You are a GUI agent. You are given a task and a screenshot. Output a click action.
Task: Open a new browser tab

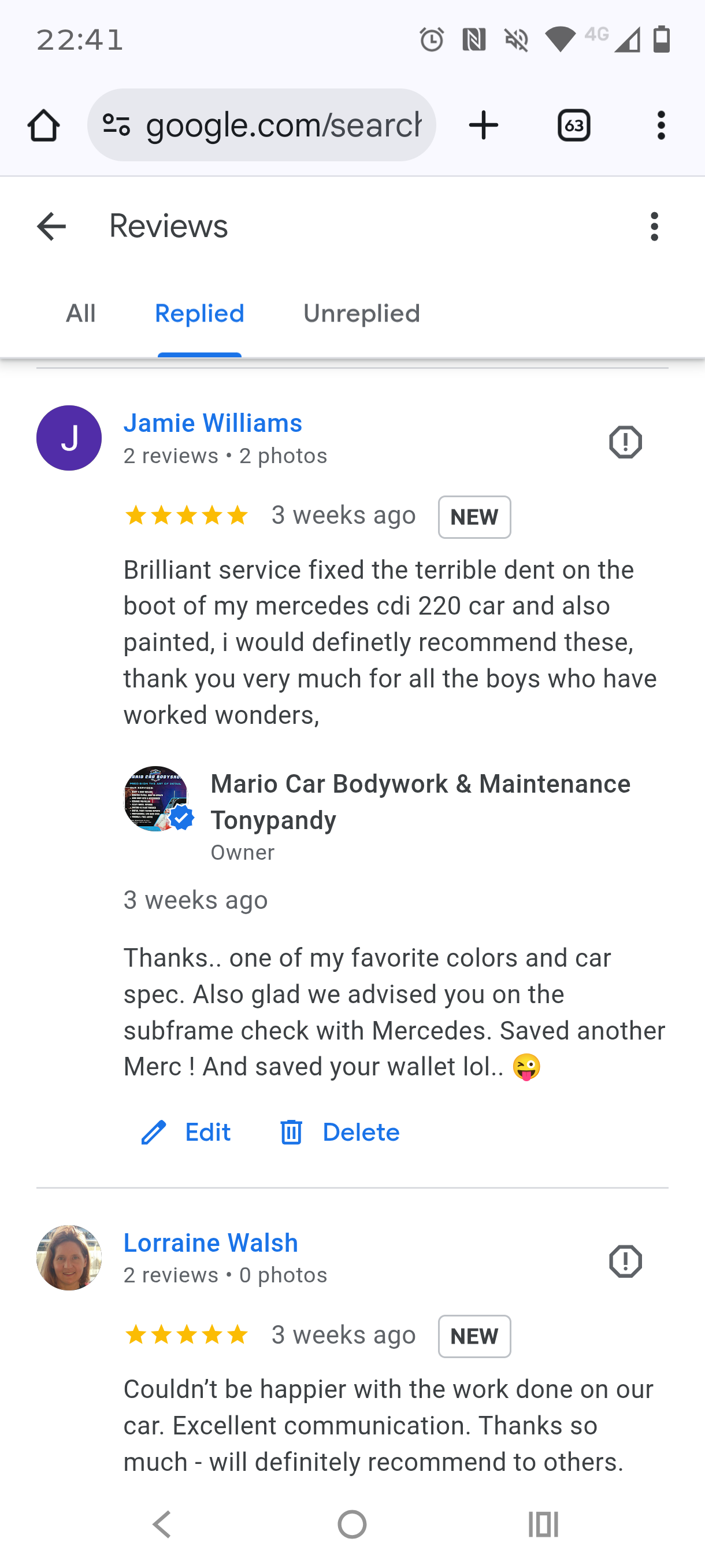484,125
